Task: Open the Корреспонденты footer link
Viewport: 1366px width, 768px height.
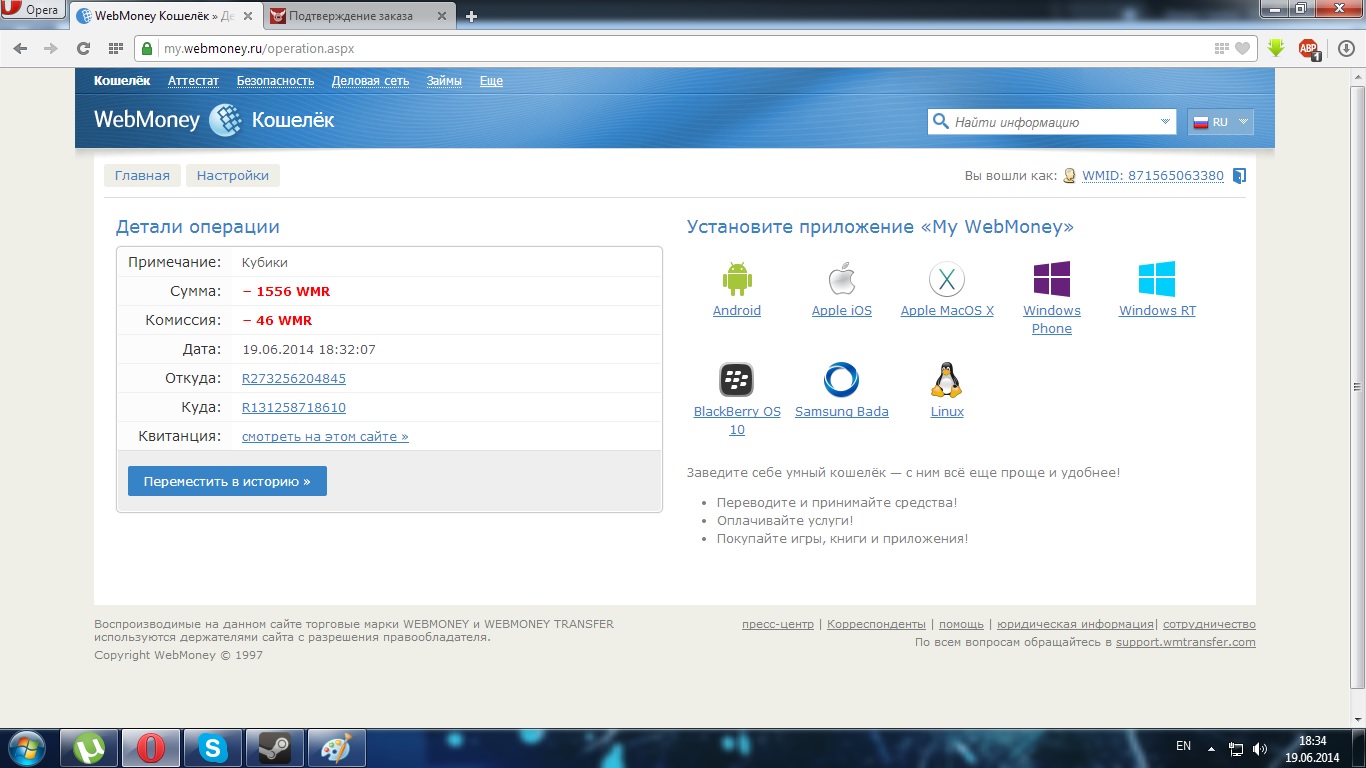Action: 875,624
